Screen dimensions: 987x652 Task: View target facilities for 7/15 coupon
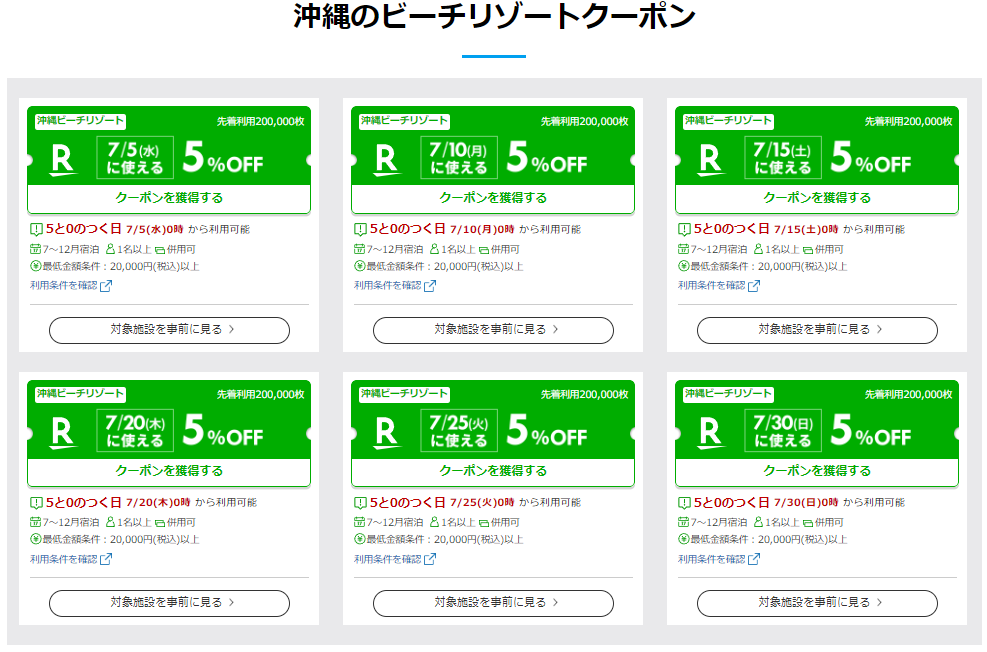coord(817,329)
